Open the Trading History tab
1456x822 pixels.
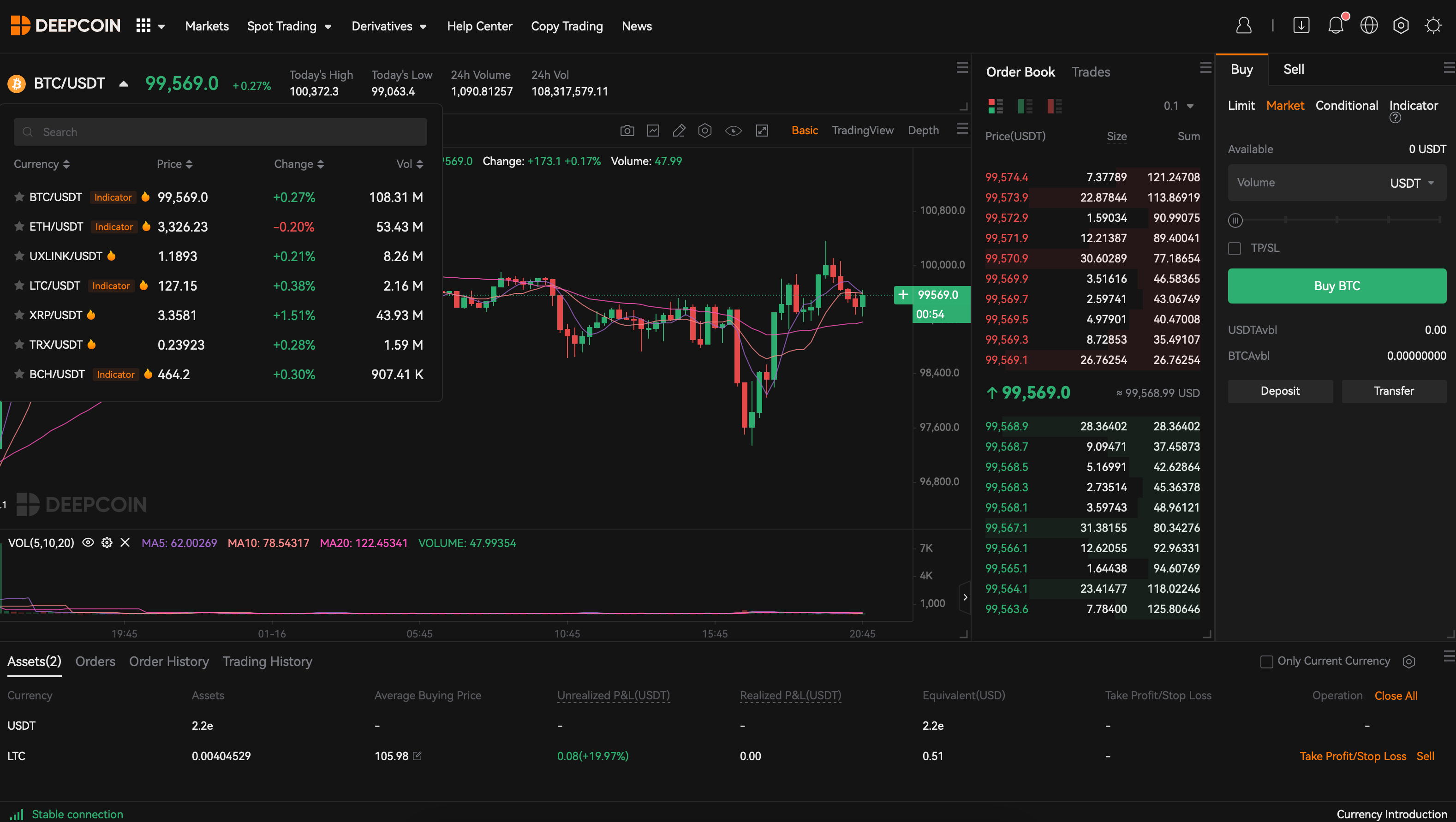(x=267, y=661)
